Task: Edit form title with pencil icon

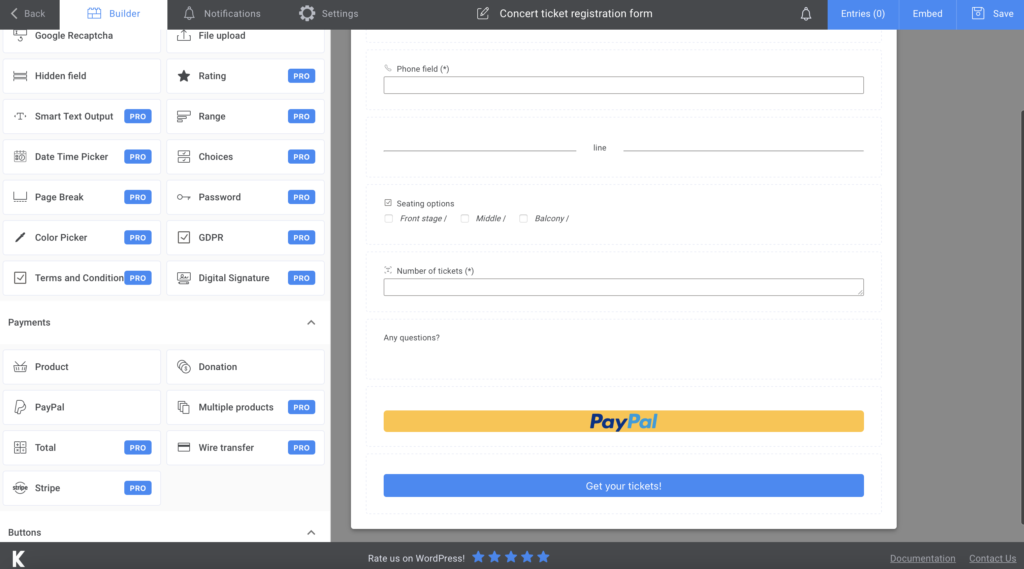Action: point(483,14)
